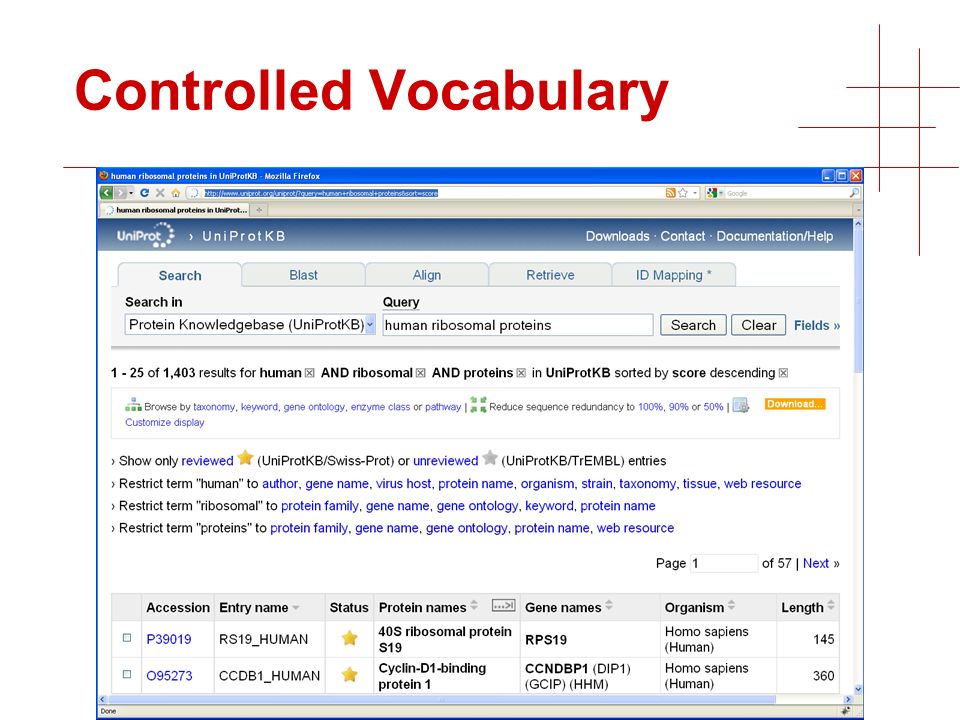Open the history dropdown next to navigation arrows

pyautogui.click(x=131, y=193)
